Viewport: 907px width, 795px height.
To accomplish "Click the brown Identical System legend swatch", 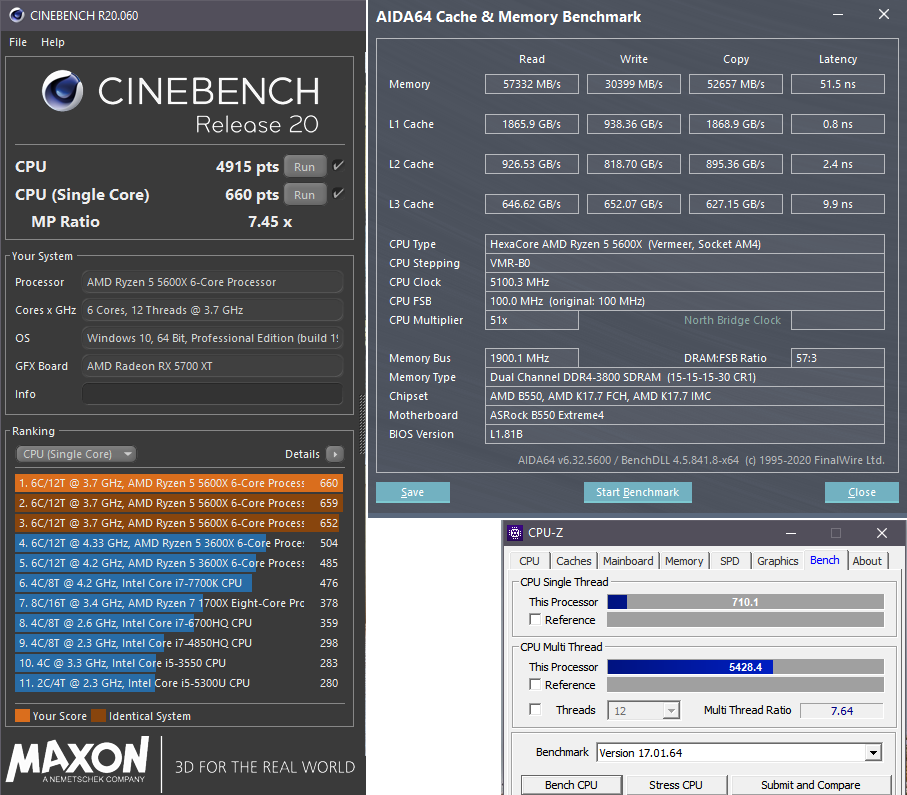I will [x=98, y=716].
